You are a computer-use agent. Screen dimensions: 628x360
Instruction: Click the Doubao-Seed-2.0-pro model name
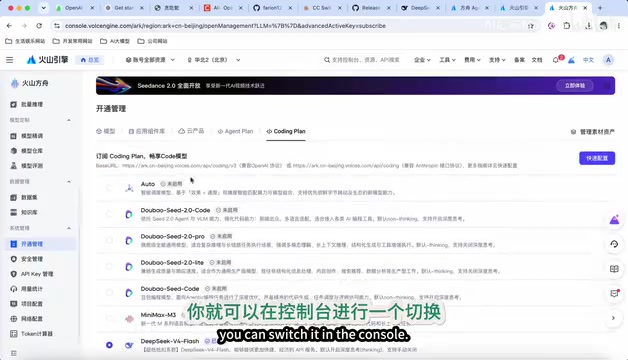(x=173, y=236)
